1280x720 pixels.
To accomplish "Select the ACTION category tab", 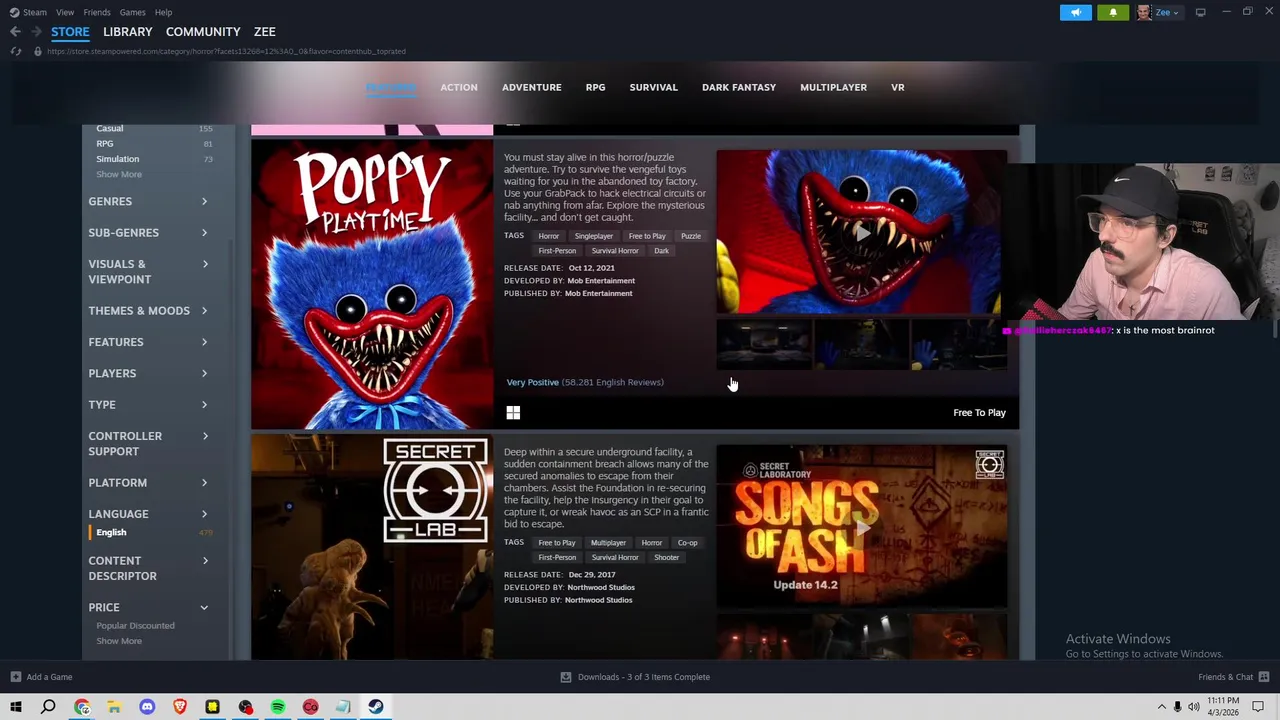I will [459, 88].
